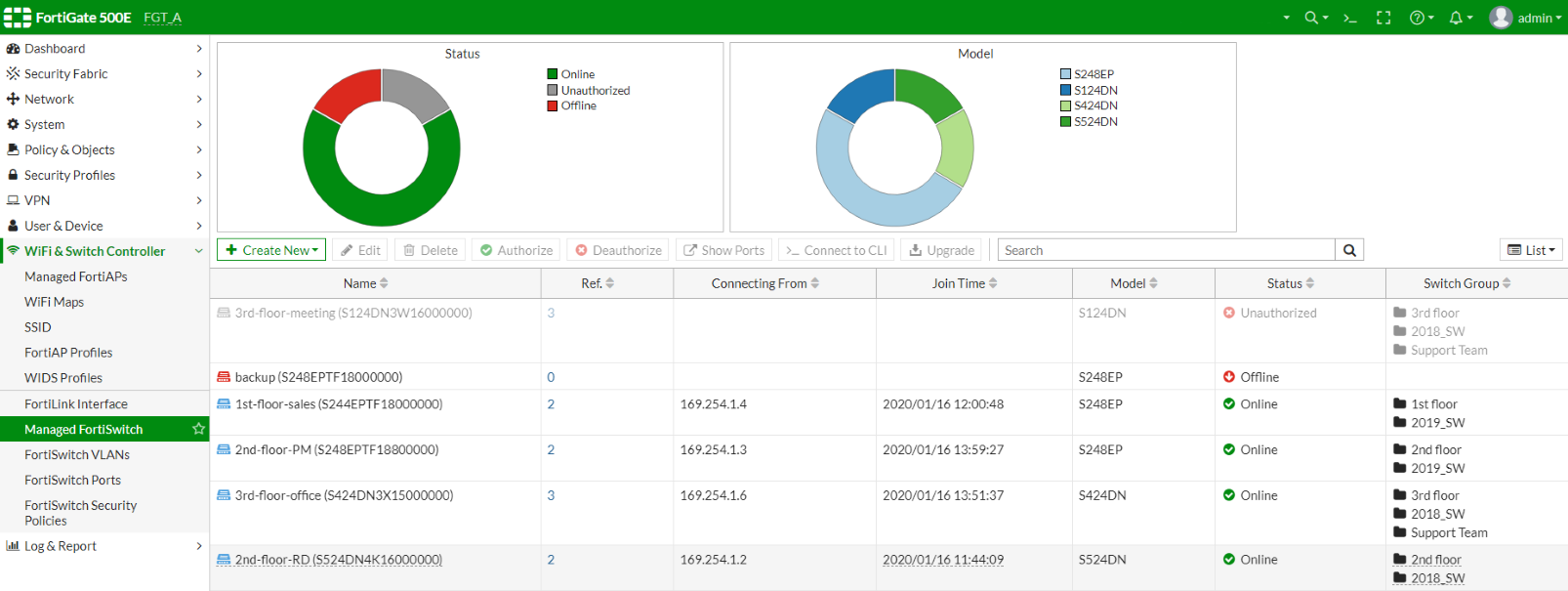Open FortiLink Interface page

(x=76, y=403)
